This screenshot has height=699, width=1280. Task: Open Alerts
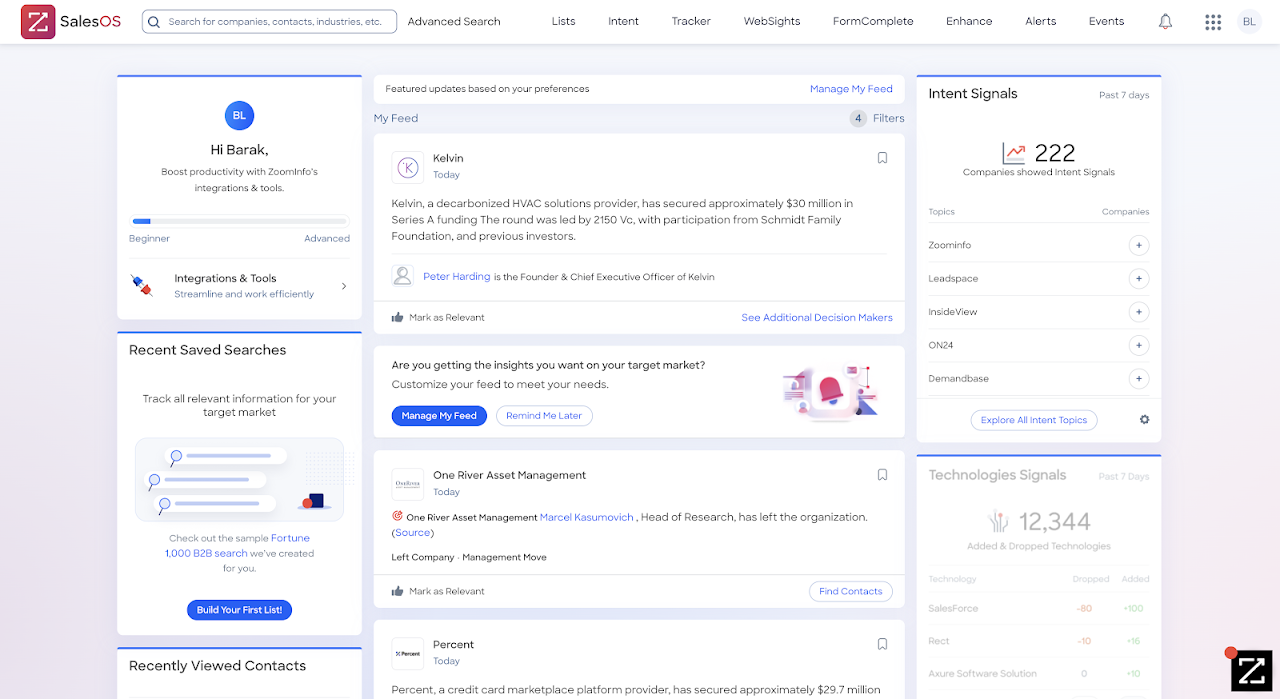(1040, 21)
